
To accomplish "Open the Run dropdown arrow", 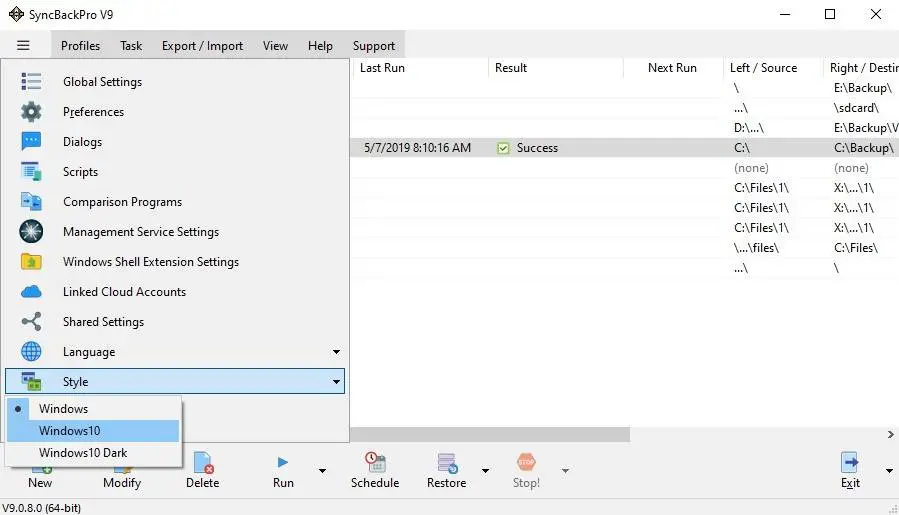I will (x=322, y=471).
